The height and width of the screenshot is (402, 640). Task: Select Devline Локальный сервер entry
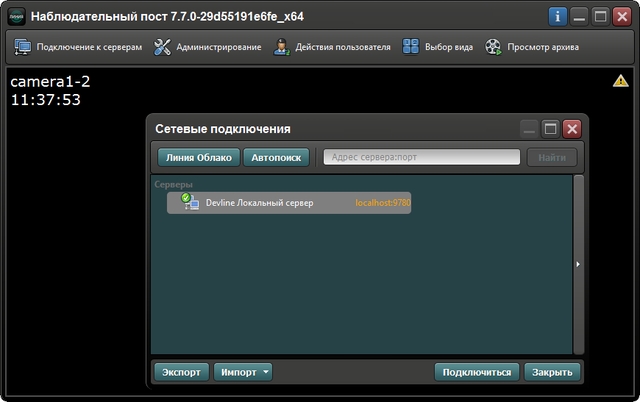pos(259,203)
